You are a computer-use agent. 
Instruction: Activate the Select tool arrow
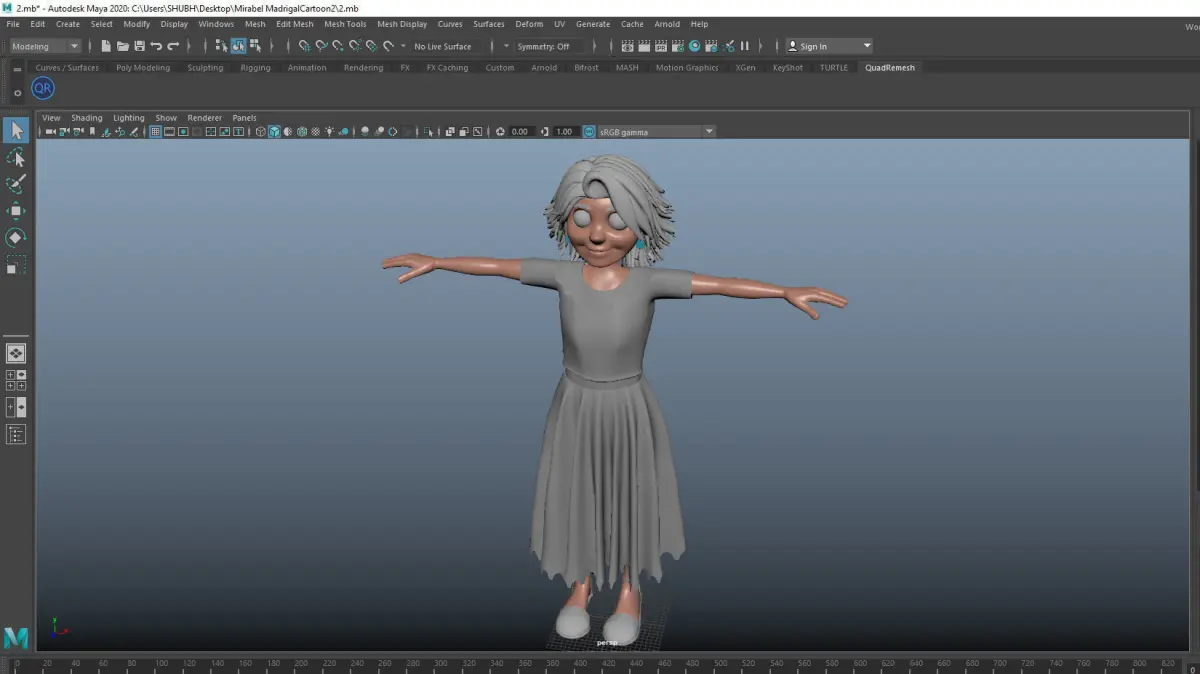point(16,130)
